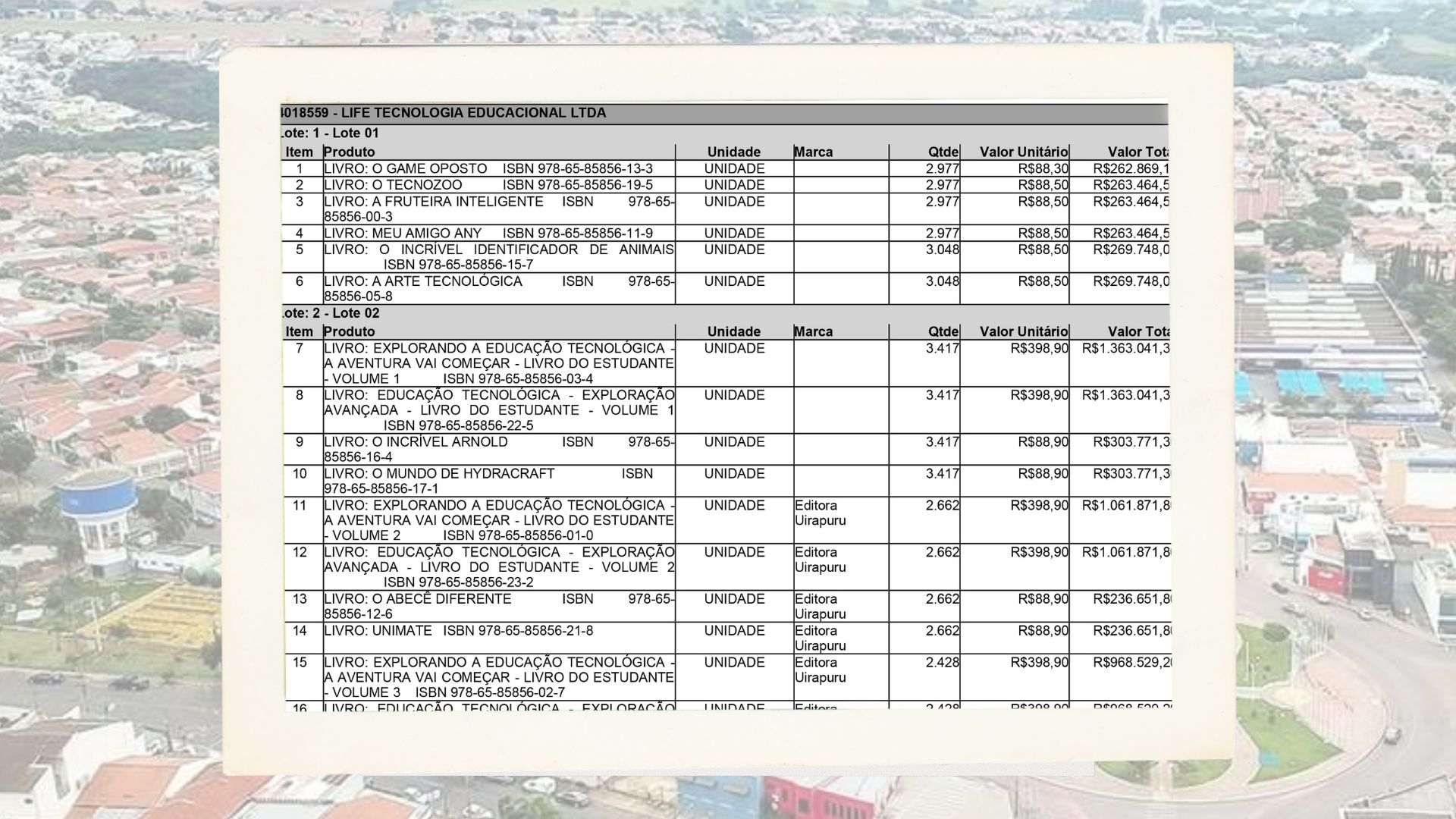This screenshot has width=1456, height=819.
Task: Click quantity 2.428 of item 15
Action: click(x=943, y=663)
